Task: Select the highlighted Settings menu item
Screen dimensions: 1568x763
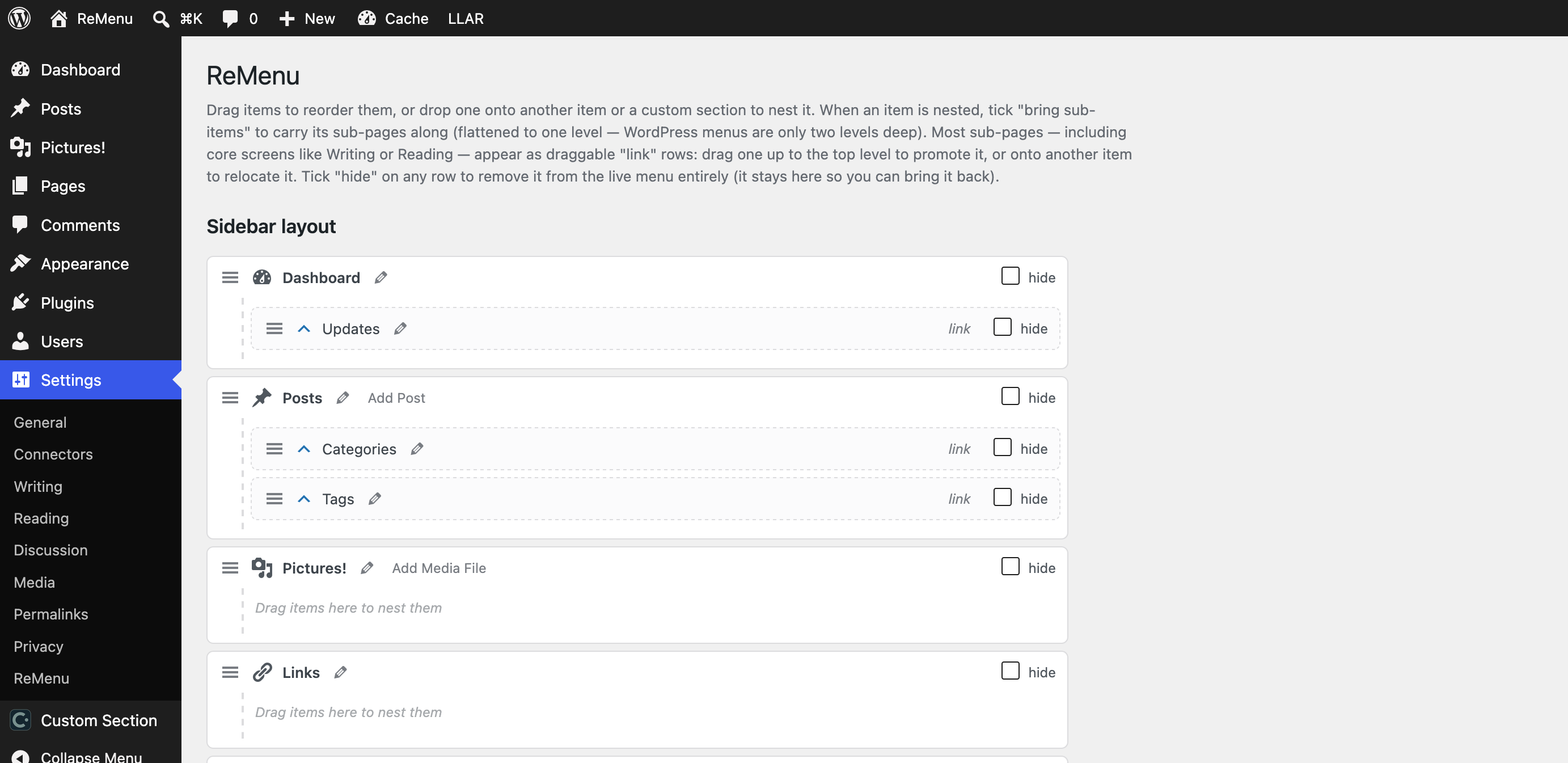Action: 91,380
